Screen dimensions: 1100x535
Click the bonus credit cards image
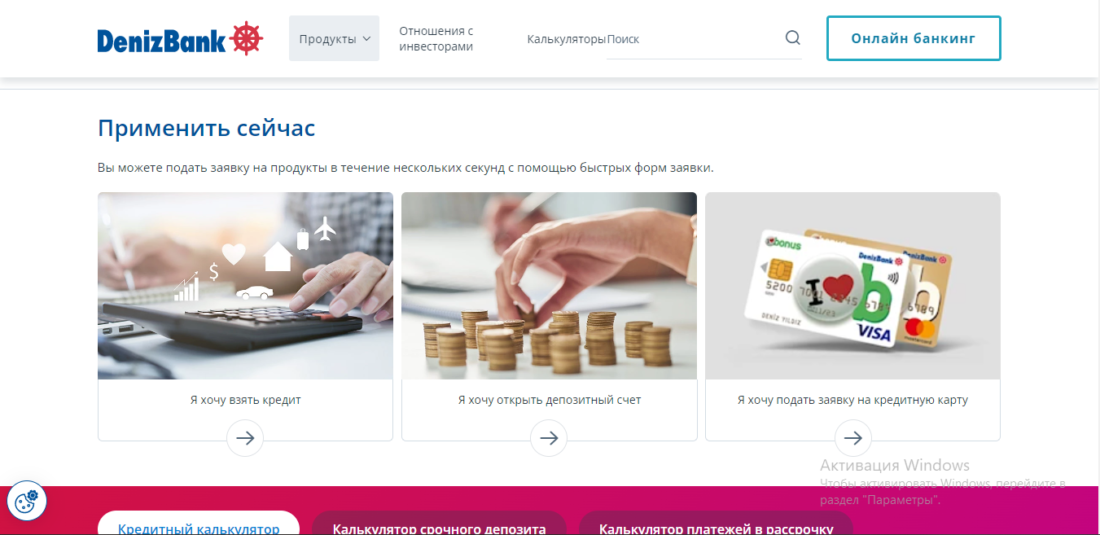[853, 286]
